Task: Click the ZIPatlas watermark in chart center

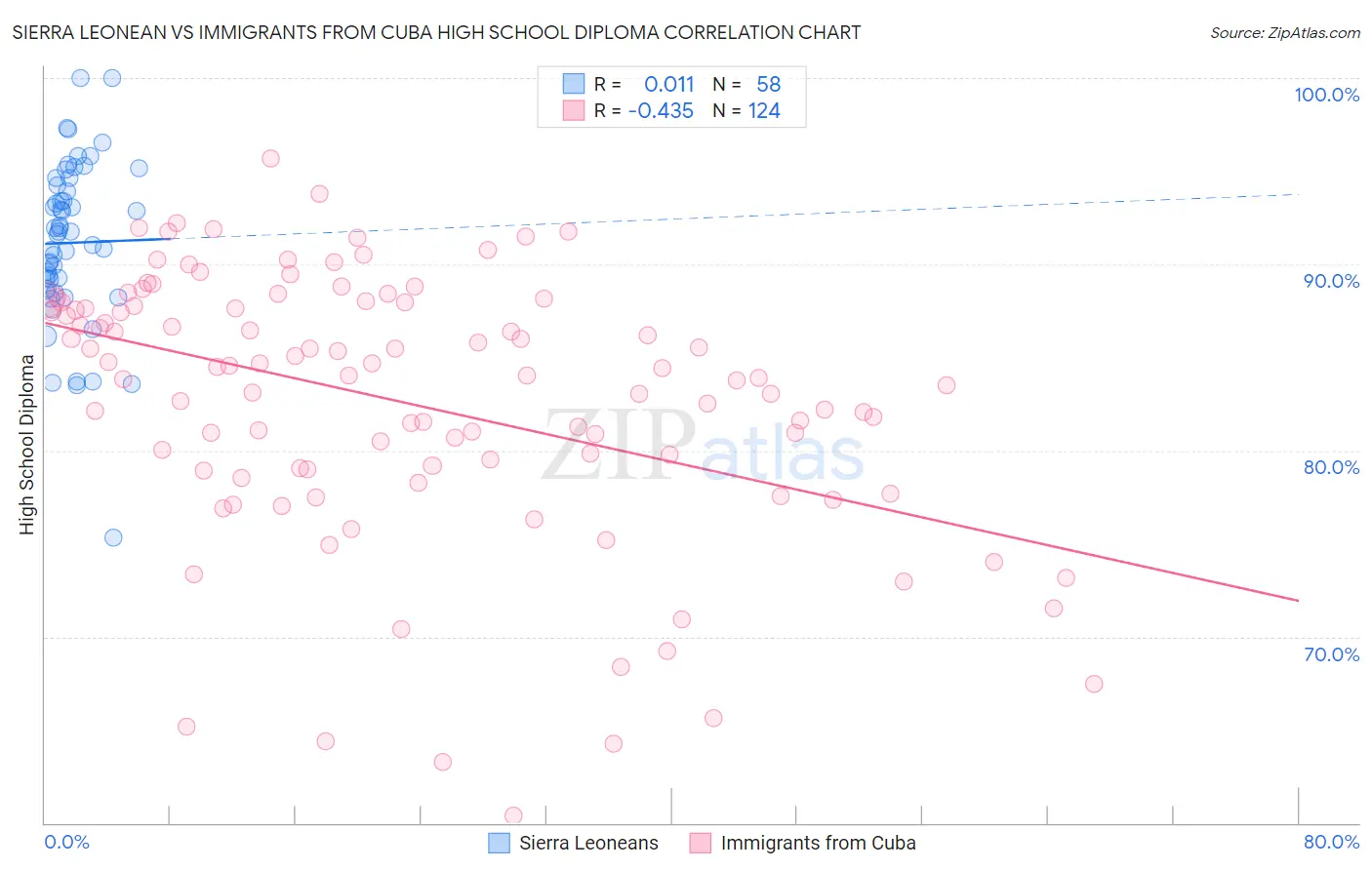Action: pos(703,447)
